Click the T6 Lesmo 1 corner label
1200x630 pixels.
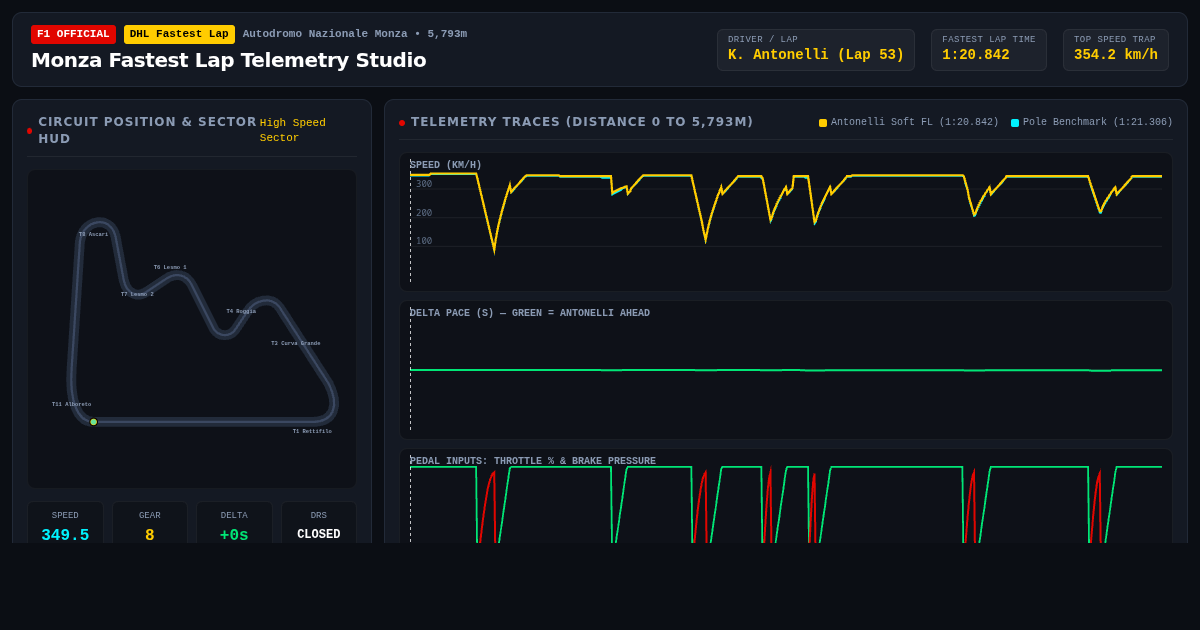click(x=170, y=268)
